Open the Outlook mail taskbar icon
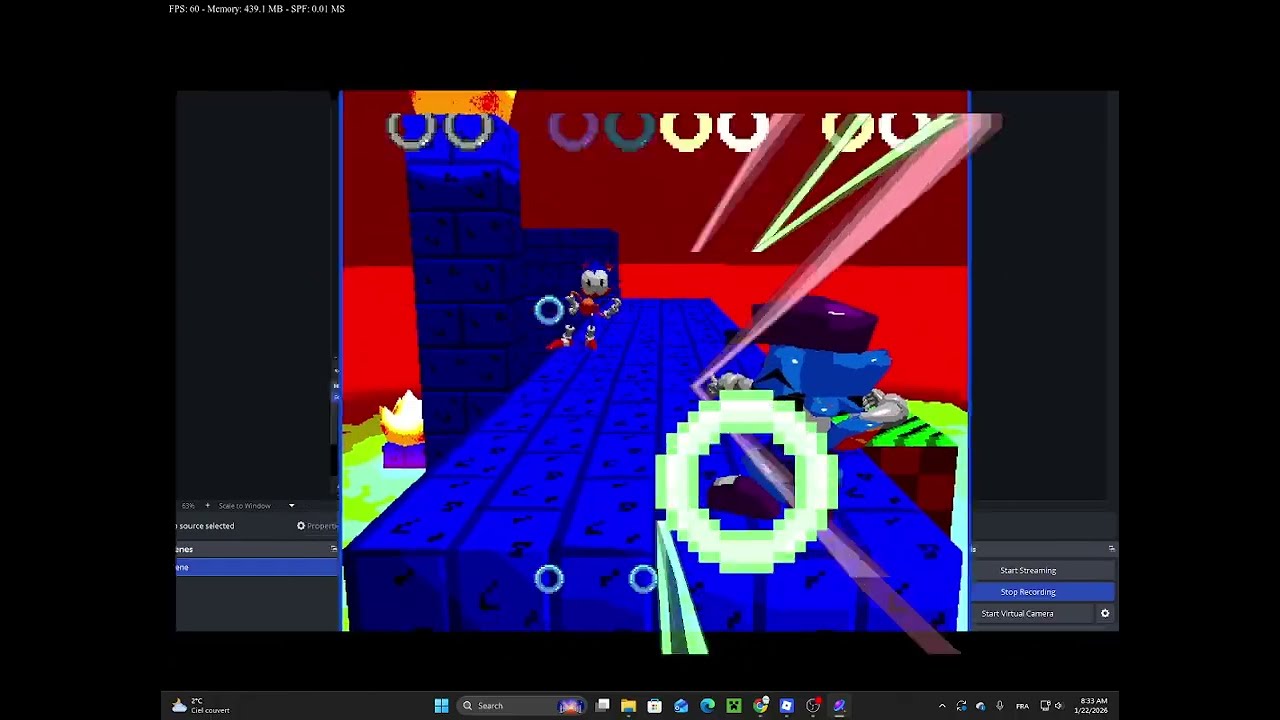Screen dimensions: 1280x720 [x=681, y=706]
